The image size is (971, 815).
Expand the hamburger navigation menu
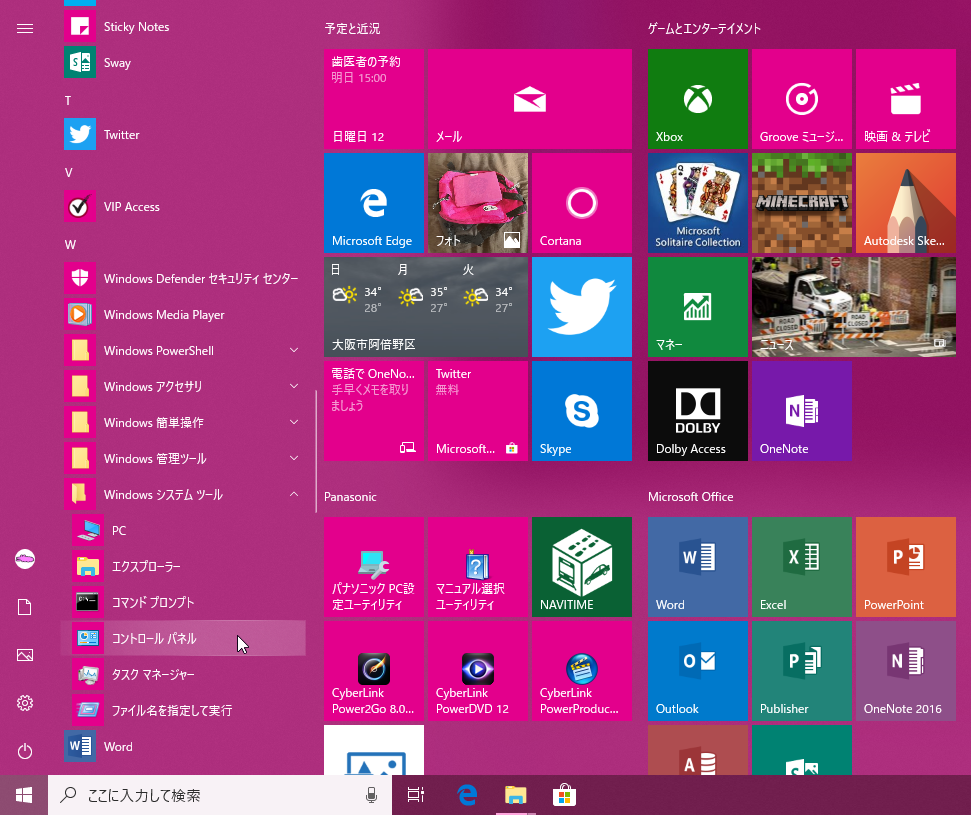coord(25,28)
